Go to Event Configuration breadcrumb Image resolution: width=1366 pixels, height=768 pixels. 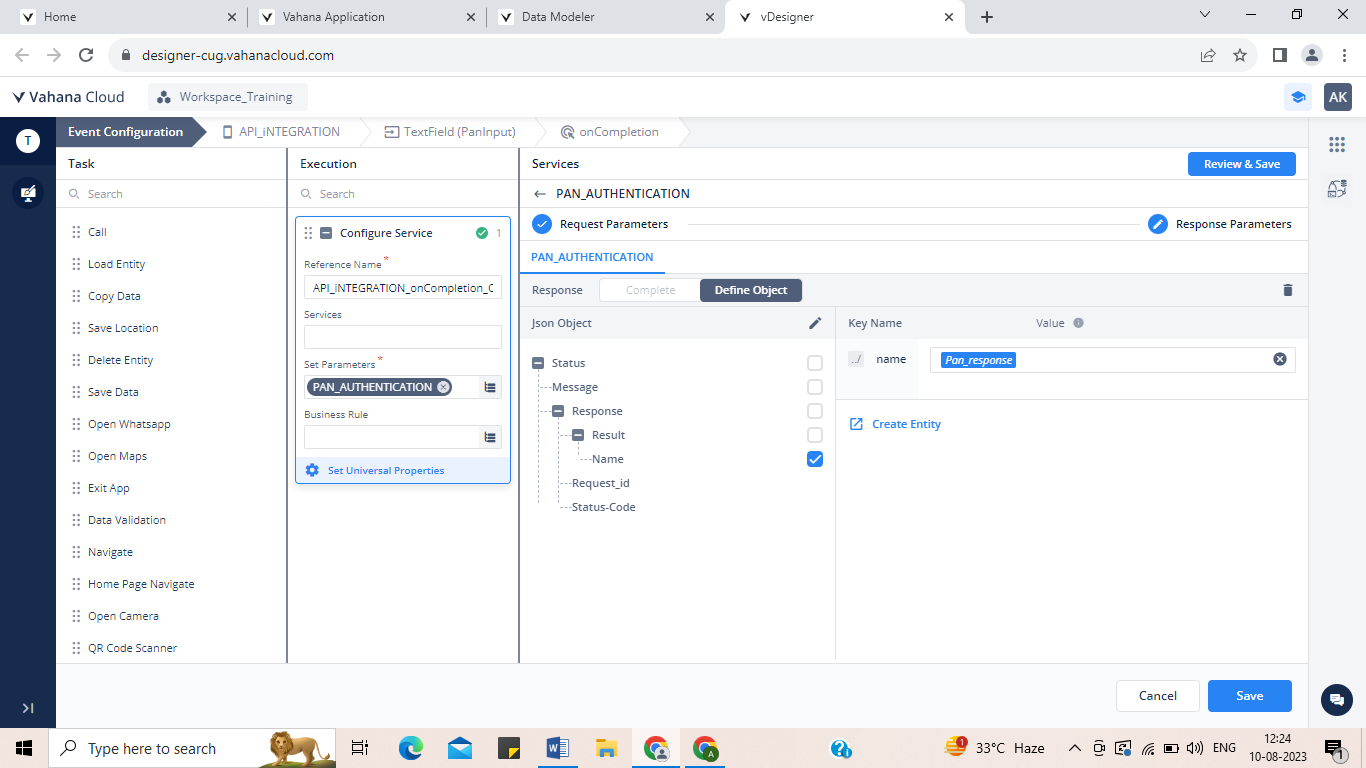pyautogui.click(x=125, y=131)
